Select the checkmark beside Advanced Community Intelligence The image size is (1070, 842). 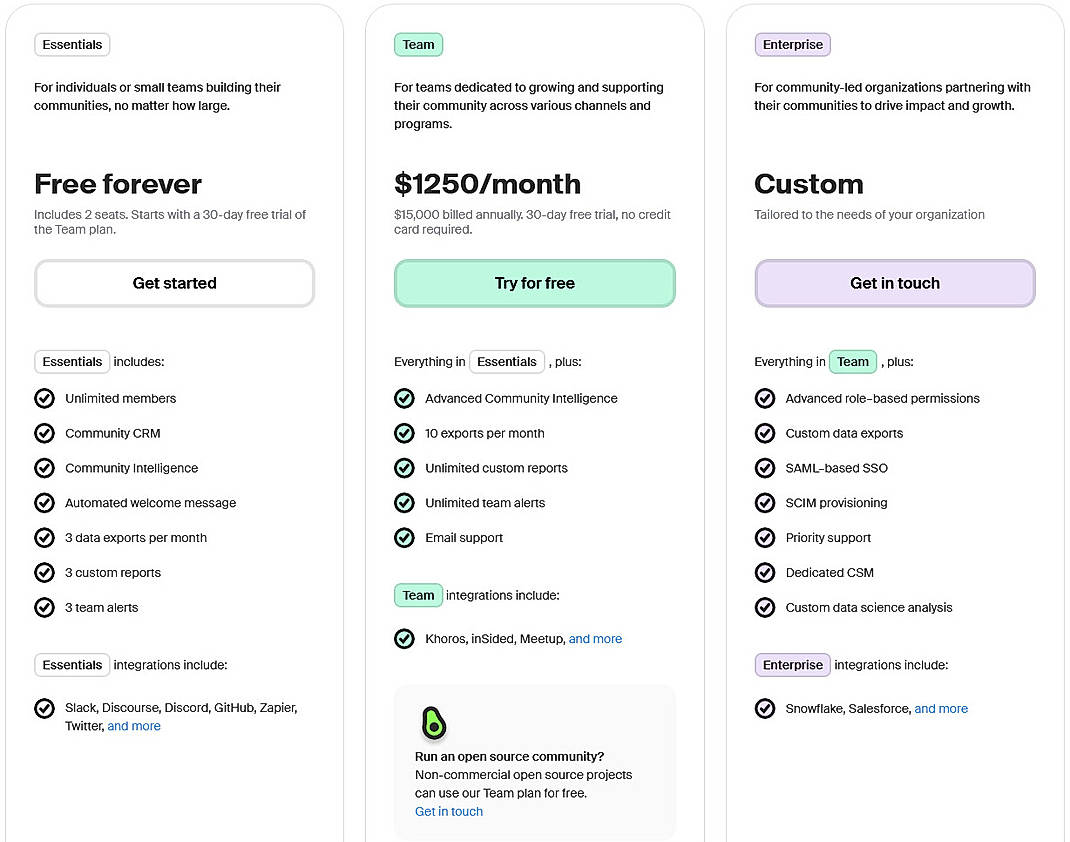[x=404, y=398]
